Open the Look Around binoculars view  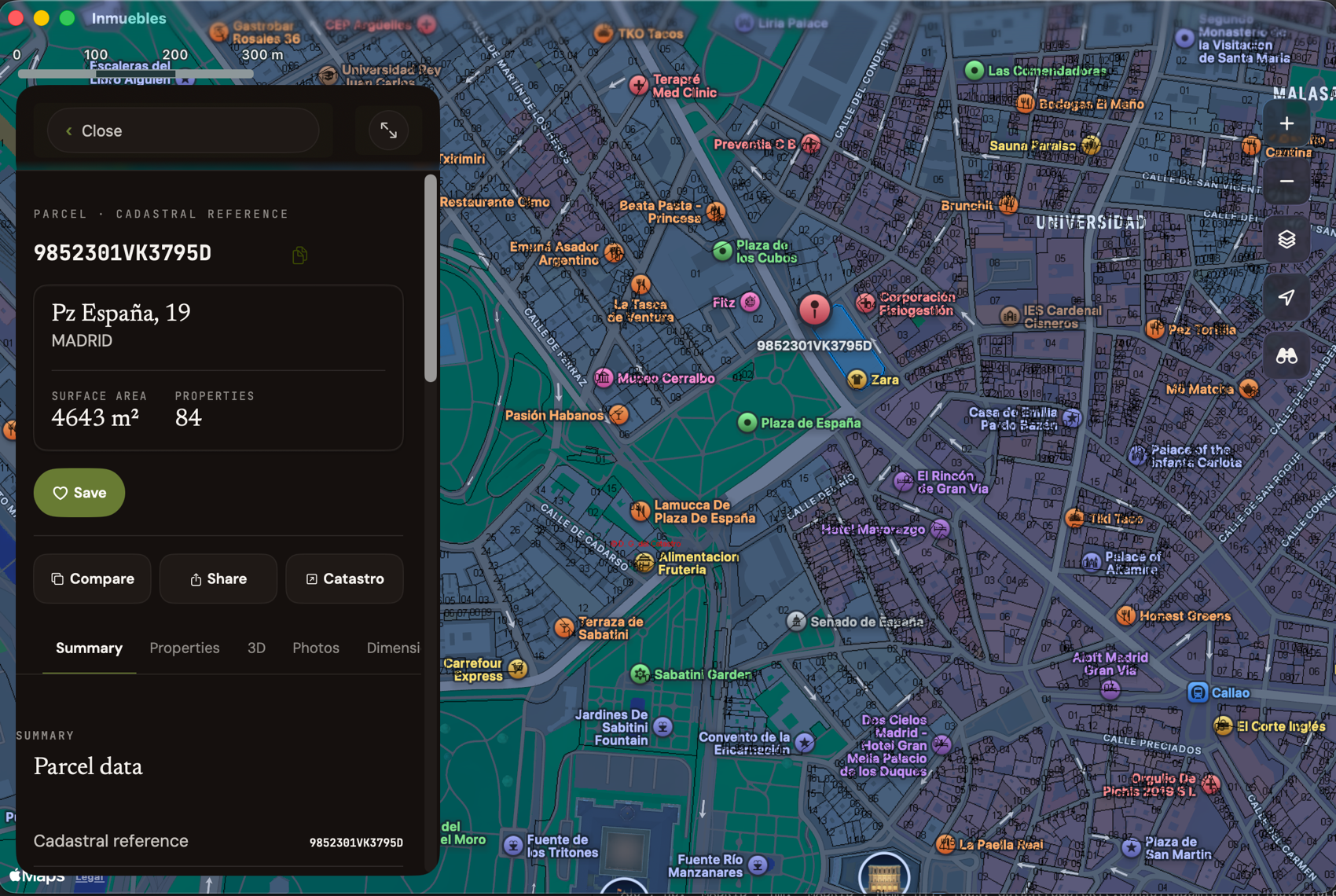click(1286, 356)
